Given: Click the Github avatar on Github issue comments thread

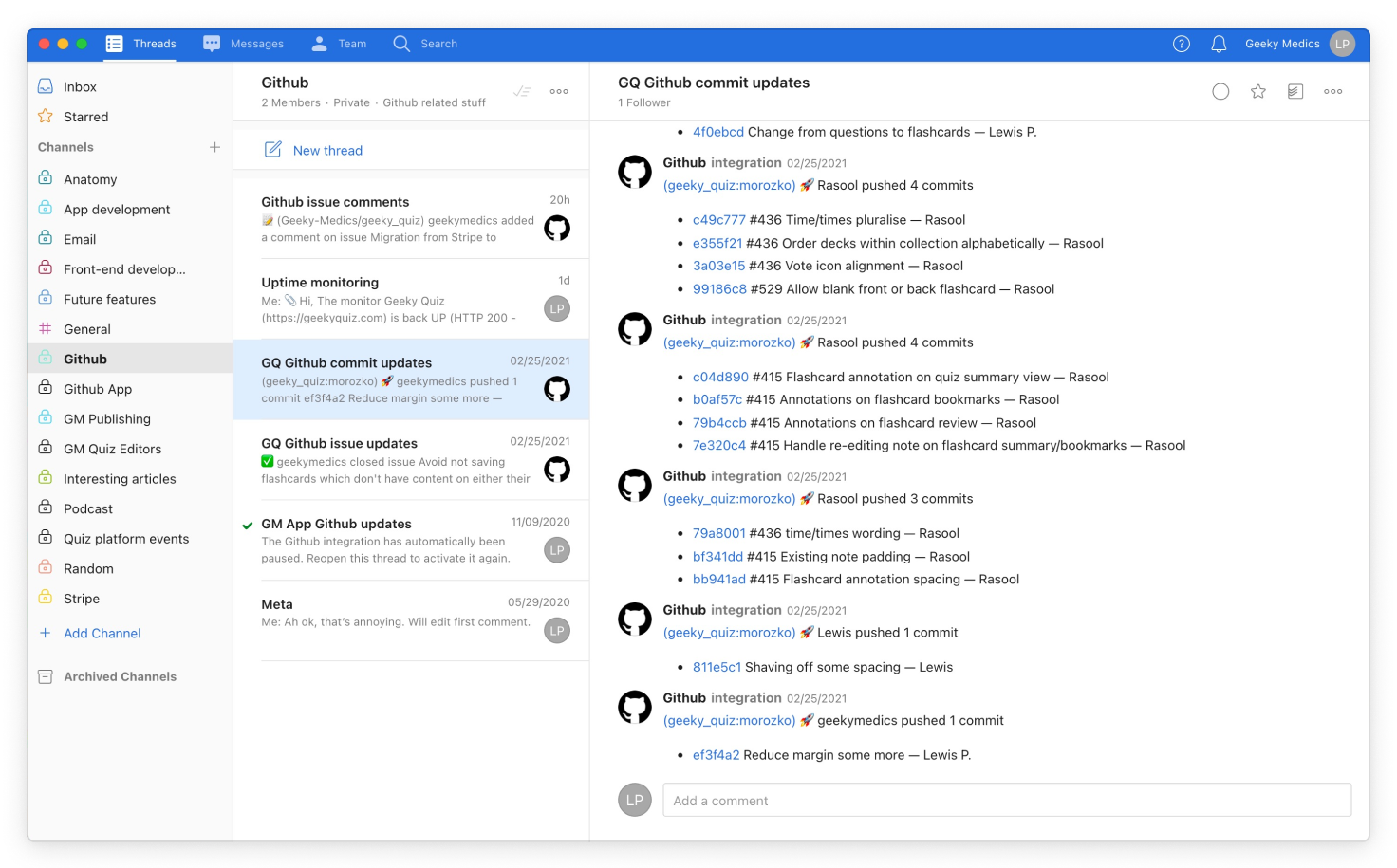Looking at the screenshot, I should pyautogui.click(x=557, y=228).
